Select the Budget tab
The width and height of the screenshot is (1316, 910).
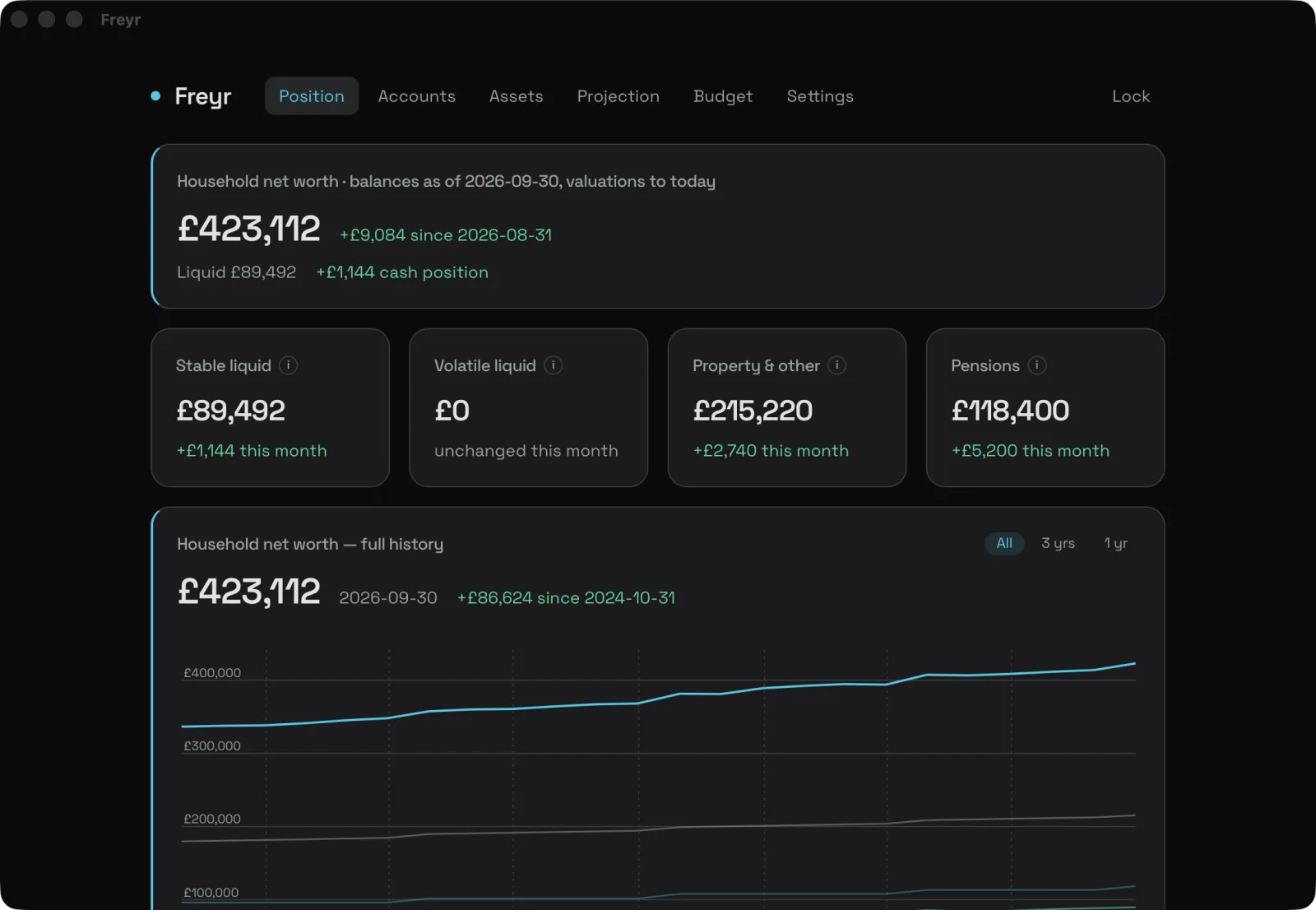click(x=723, y=96)
